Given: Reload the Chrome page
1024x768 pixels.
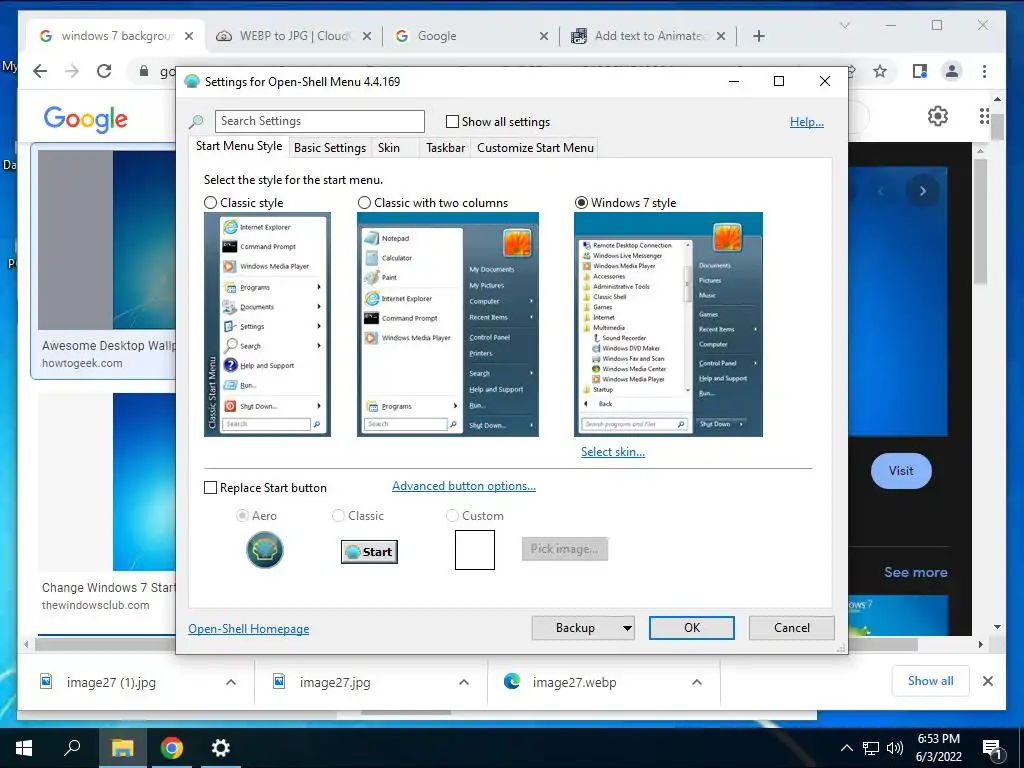Looking at the screenshot, I should [104, 71].
